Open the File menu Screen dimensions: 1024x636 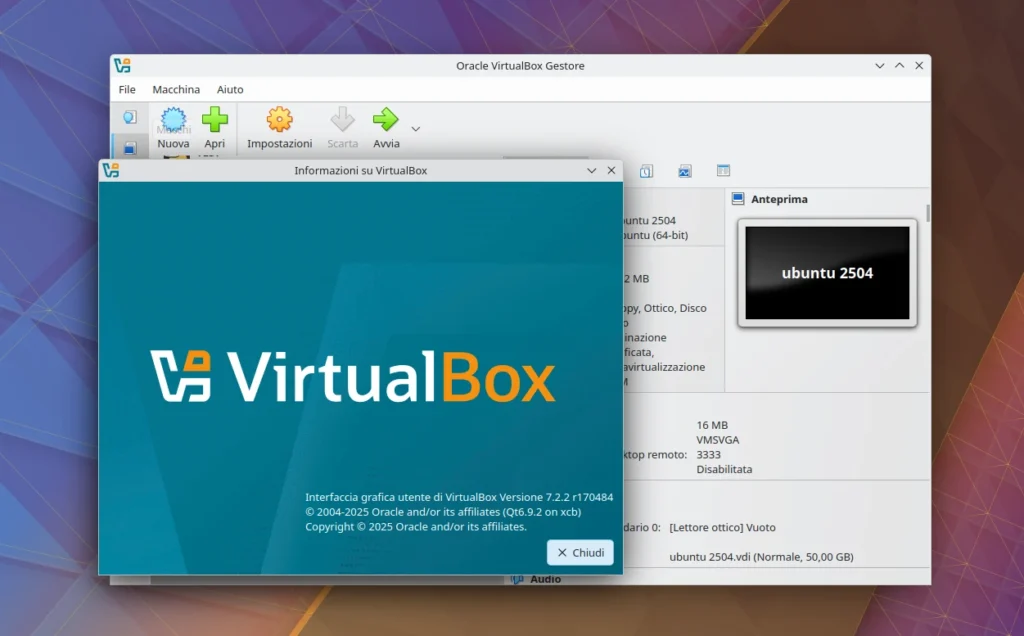(x=127, y=89)
